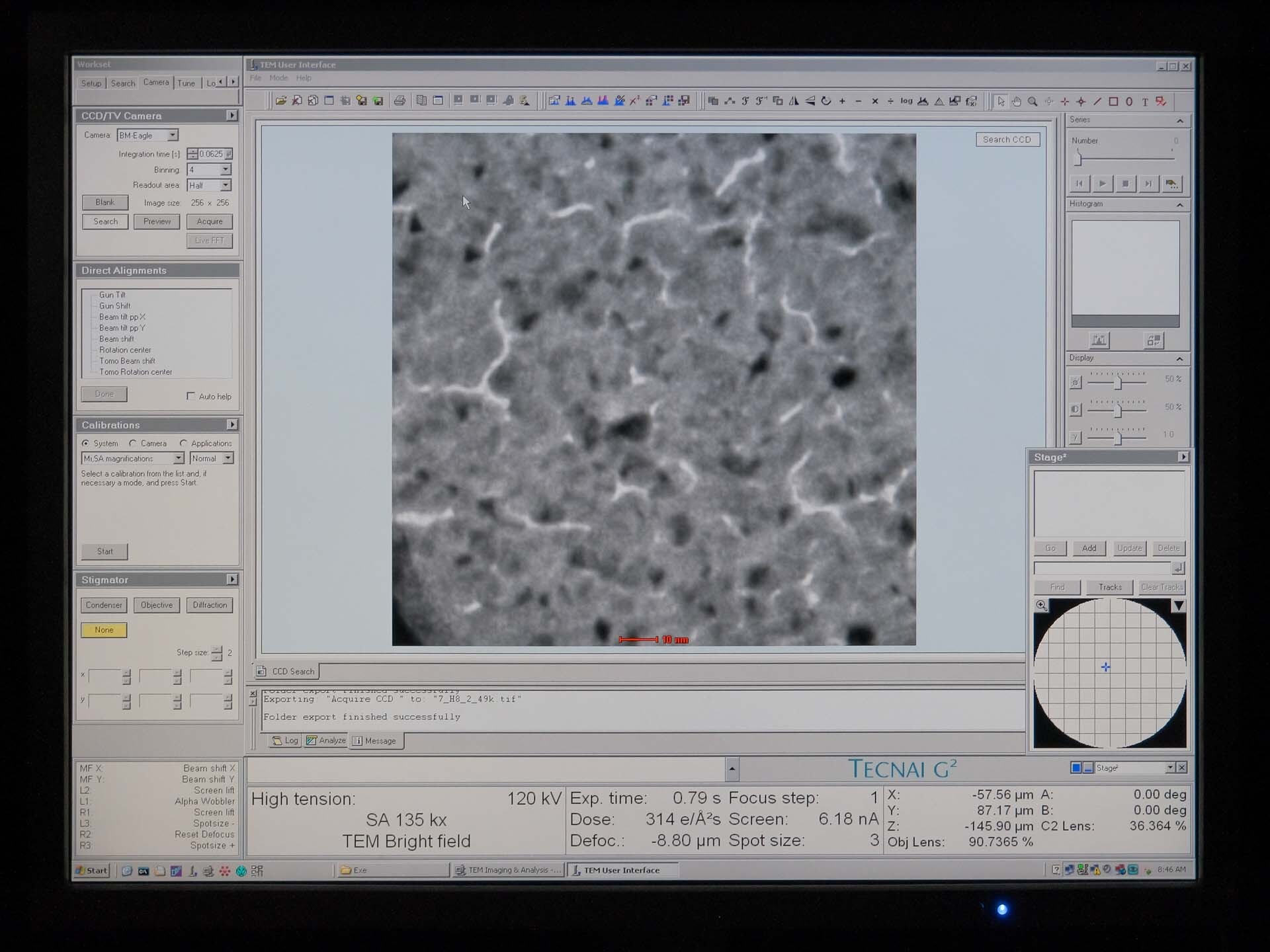Select the magnifier zoom tool
The height and width of the screenshot is (952, 1270).
coord(1033,101)
